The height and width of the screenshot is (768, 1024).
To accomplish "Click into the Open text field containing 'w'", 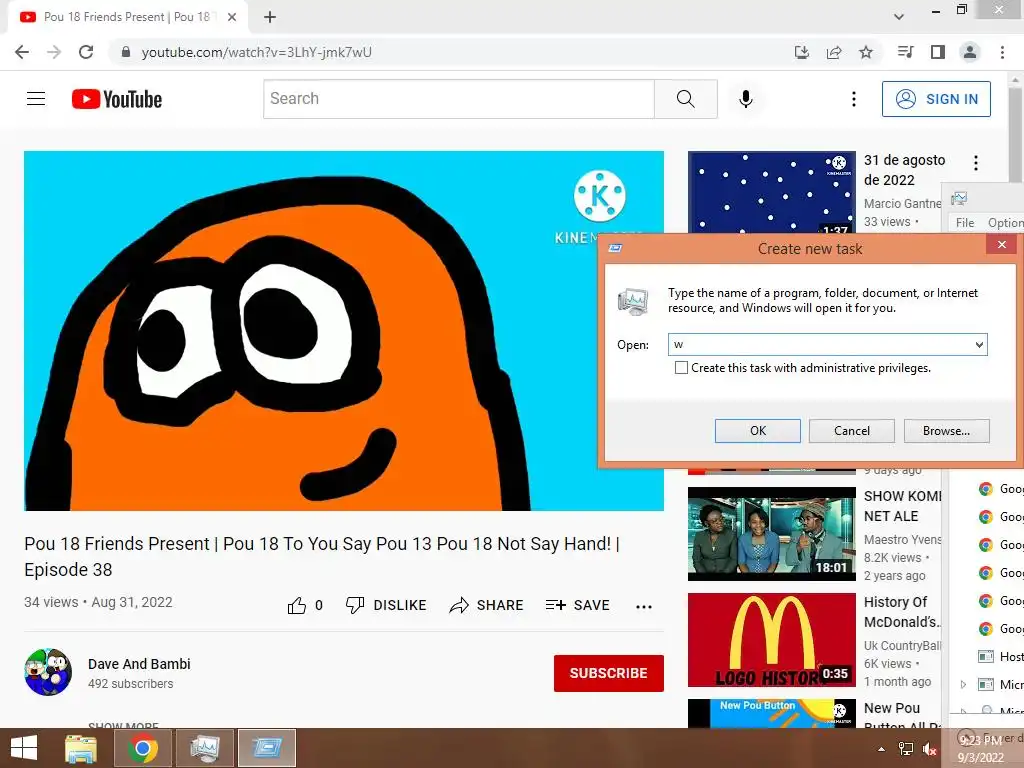I will click(x=820, y=345).
